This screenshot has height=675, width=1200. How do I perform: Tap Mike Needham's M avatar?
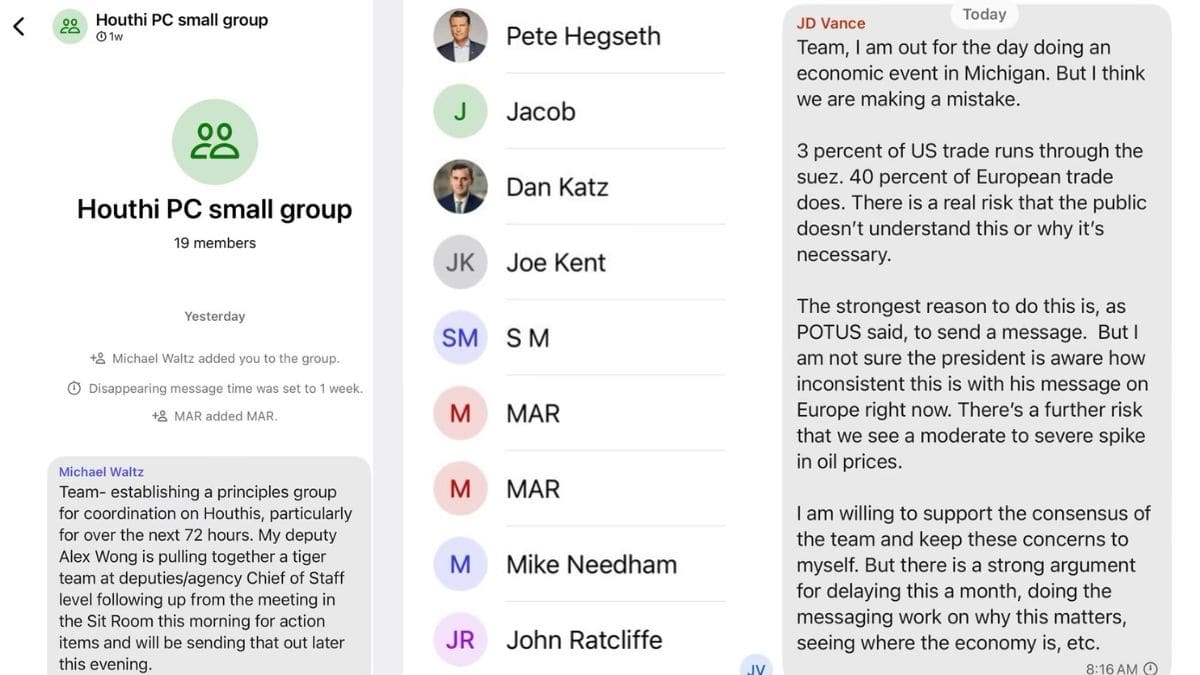pyautogui.click(x=460, y=564)
